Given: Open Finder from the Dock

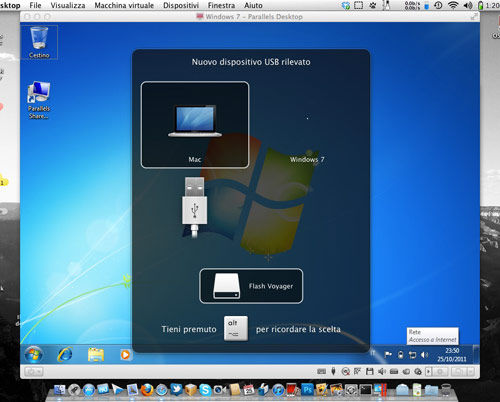Looking at the screenshot, I should [59, 390].
